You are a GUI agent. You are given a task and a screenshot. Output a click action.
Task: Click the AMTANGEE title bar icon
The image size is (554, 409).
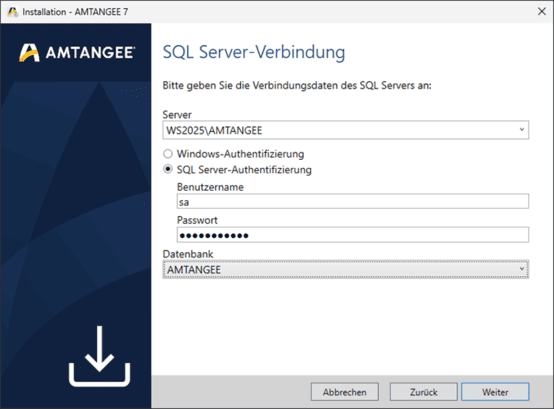point(13,12)
